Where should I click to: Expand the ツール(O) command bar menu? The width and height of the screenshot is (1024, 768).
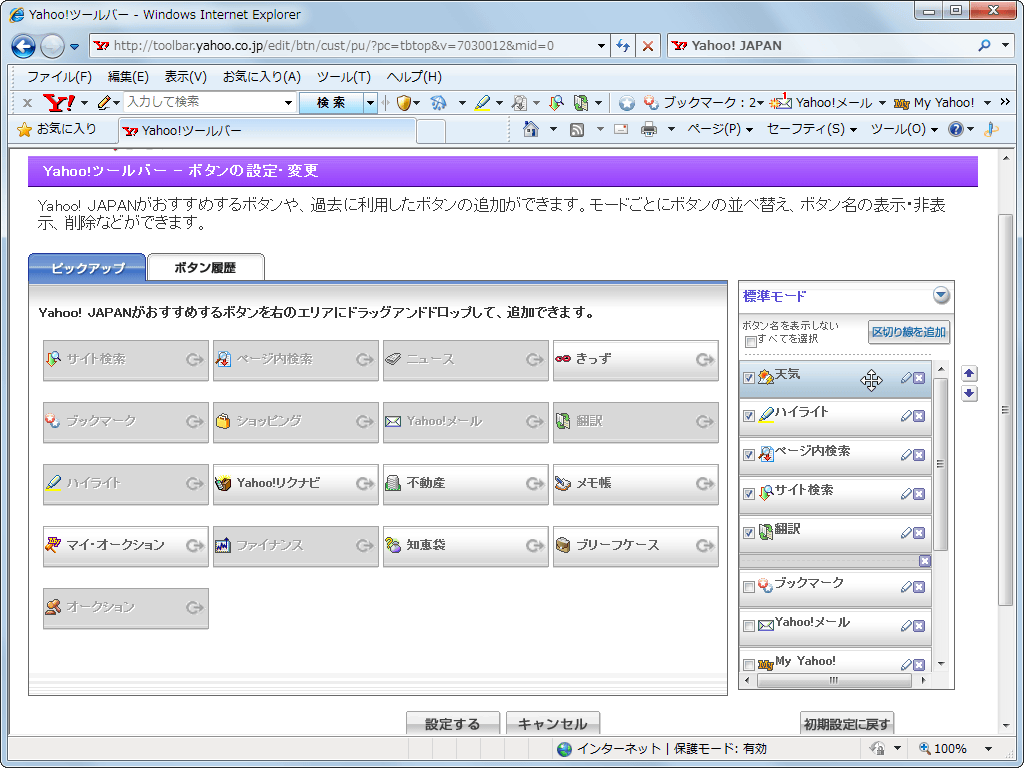[904, 129]
